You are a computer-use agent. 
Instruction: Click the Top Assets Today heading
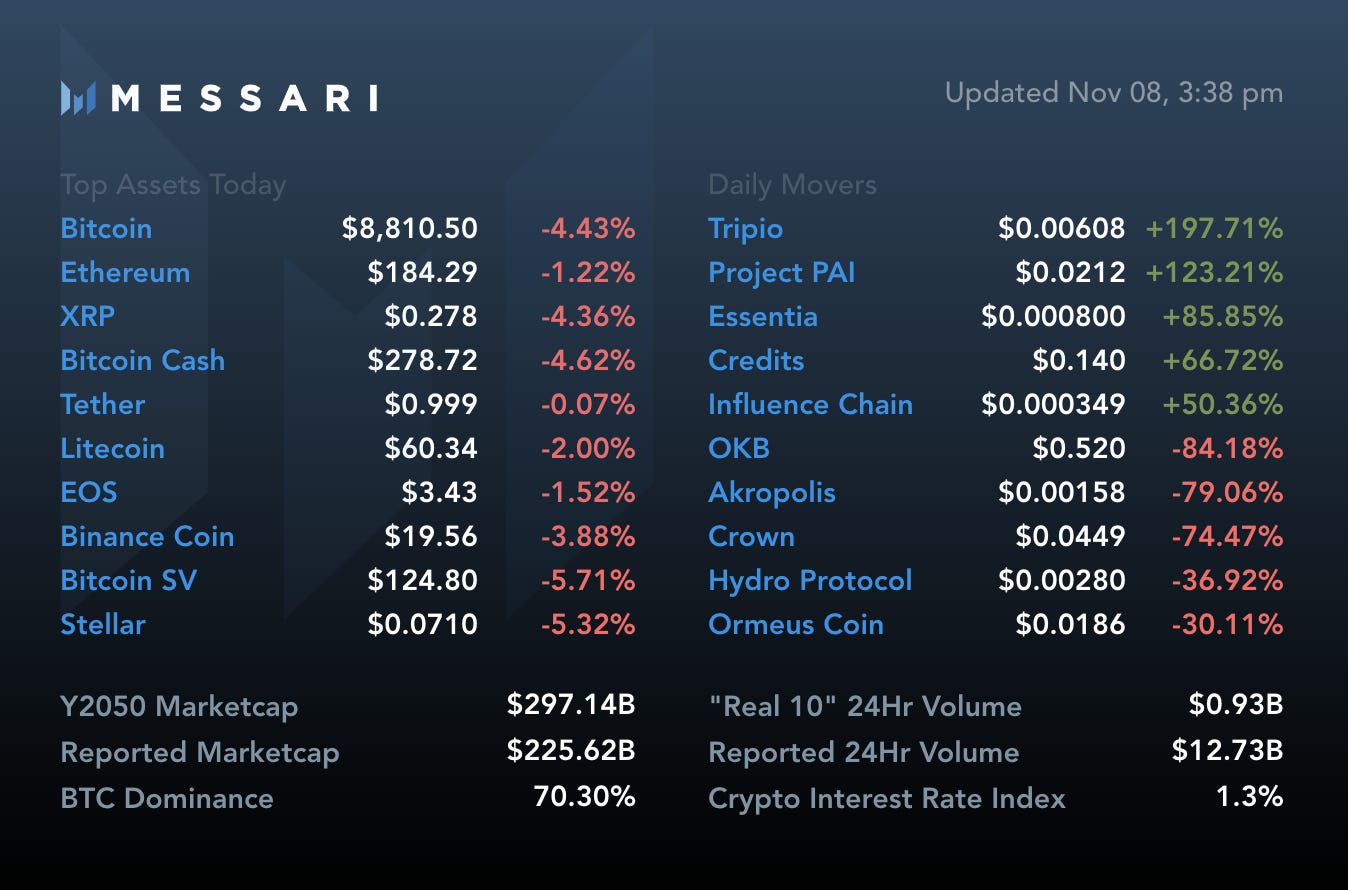point(173,185)
